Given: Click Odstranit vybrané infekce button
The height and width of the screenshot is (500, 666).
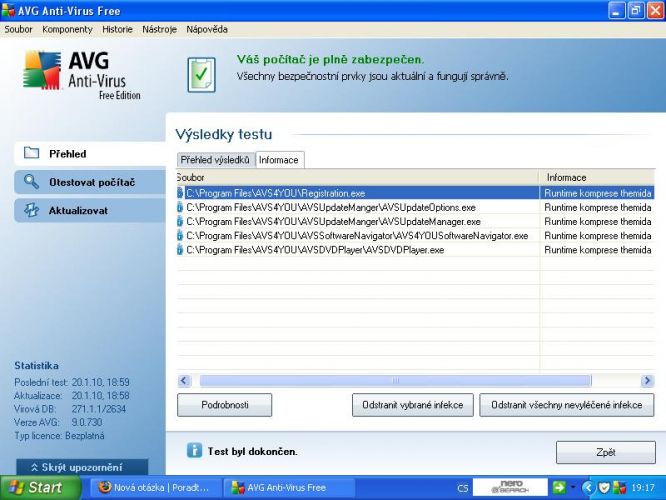Looking at the screenshot, I should point(412,405).
